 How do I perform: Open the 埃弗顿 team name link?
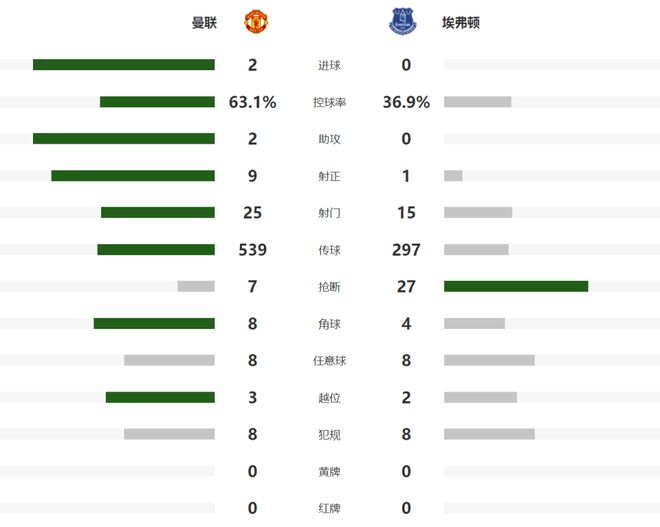[x=460, y=22]
